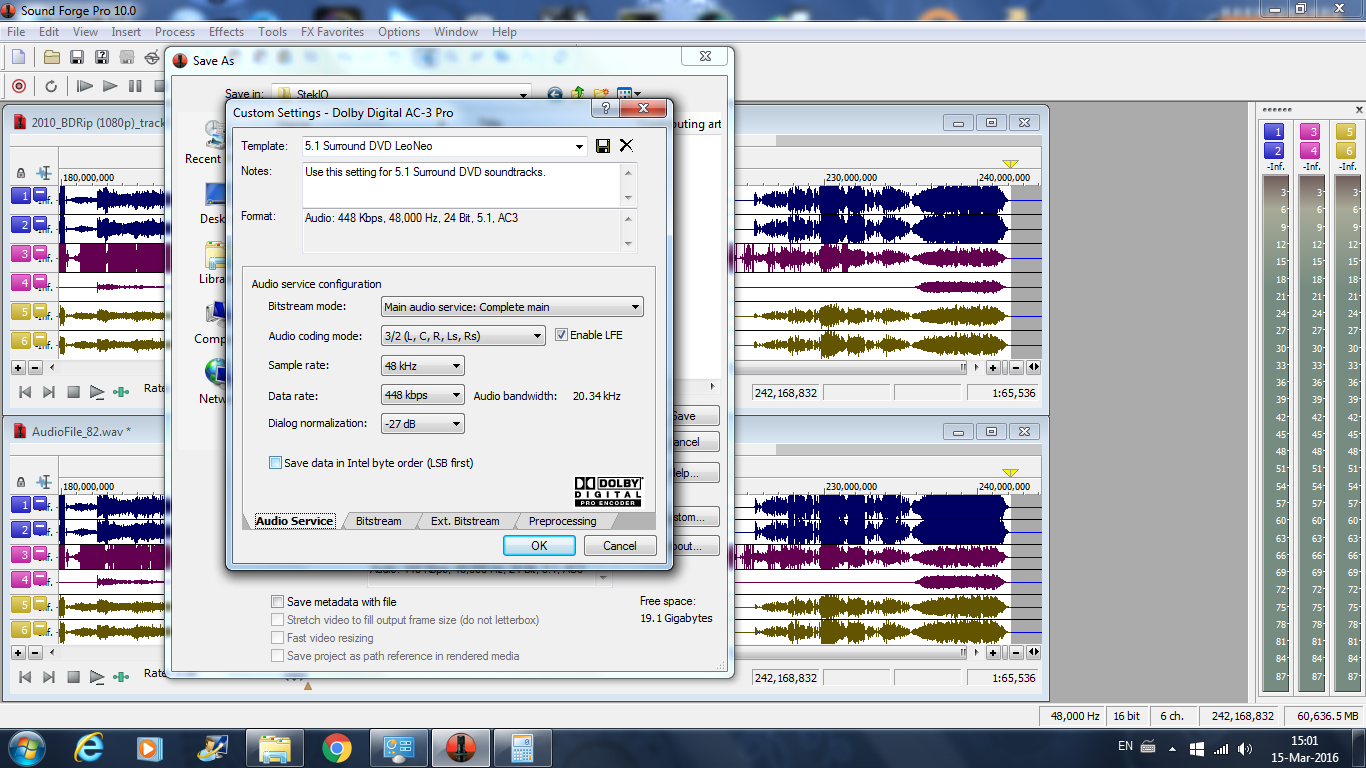Disable the Enable LFE checkbox
Viewport: 1366px width, 768px height.
click(561, 335)
